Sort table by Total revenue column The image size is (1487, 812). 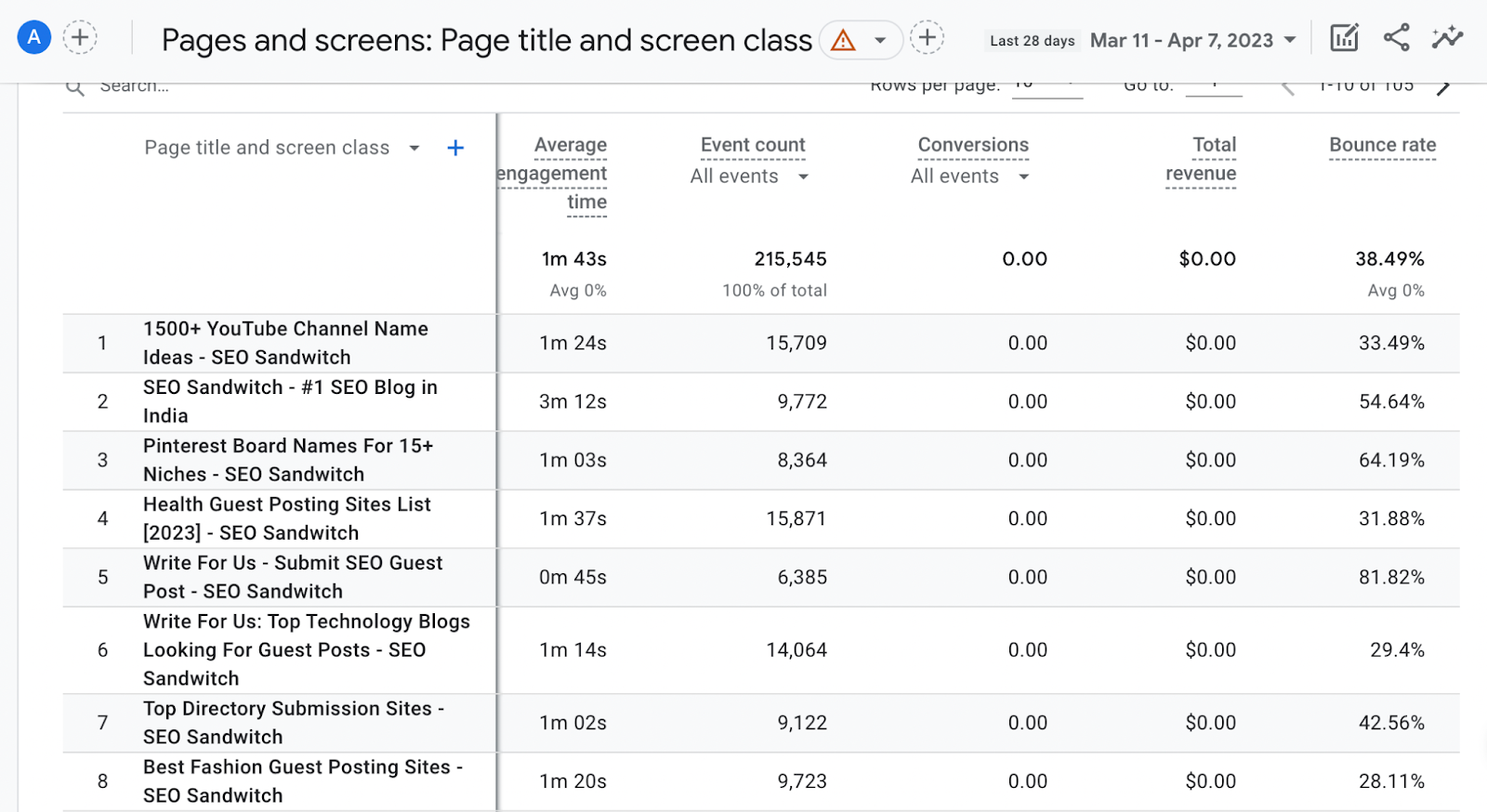(1201, 159)
